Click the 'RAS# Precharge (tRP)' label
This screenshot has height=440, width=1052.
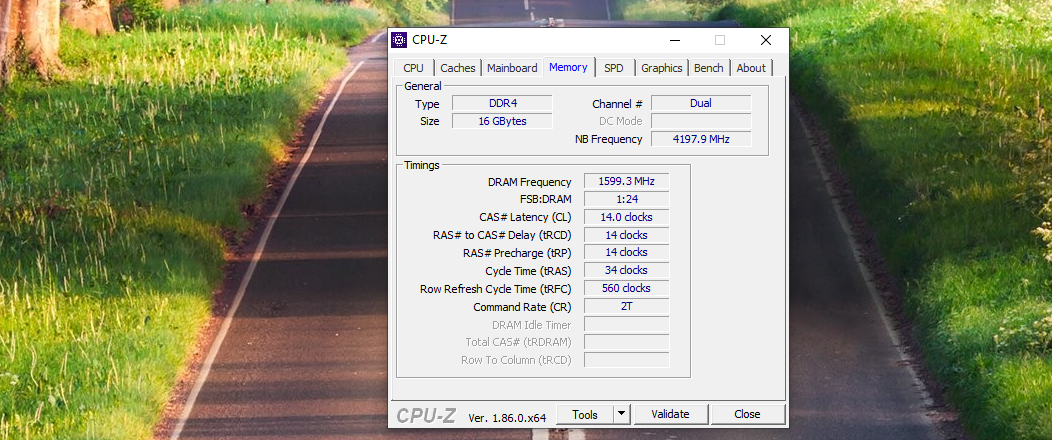tap(517, 254)
